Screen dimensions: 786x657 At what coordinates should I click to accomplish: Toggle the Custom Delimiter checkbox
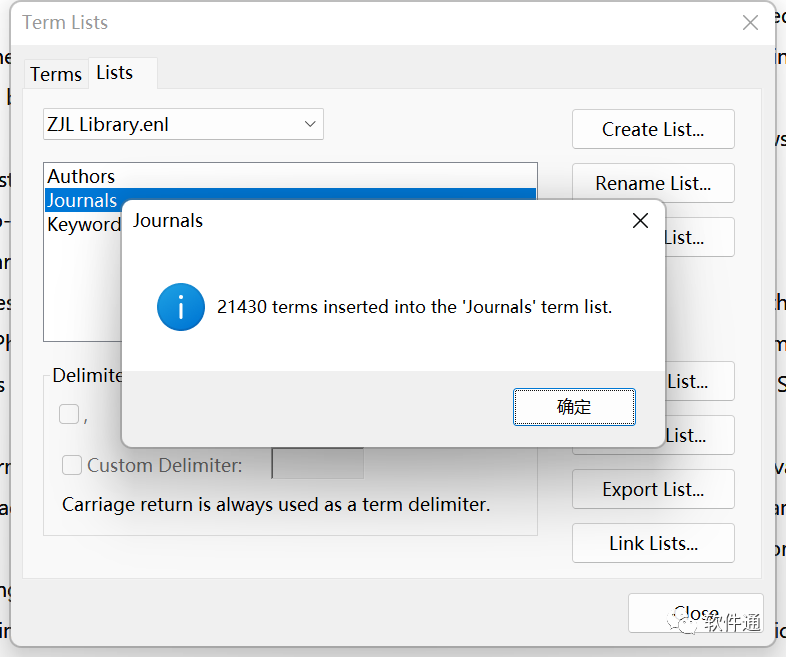(x=72, y=465)
